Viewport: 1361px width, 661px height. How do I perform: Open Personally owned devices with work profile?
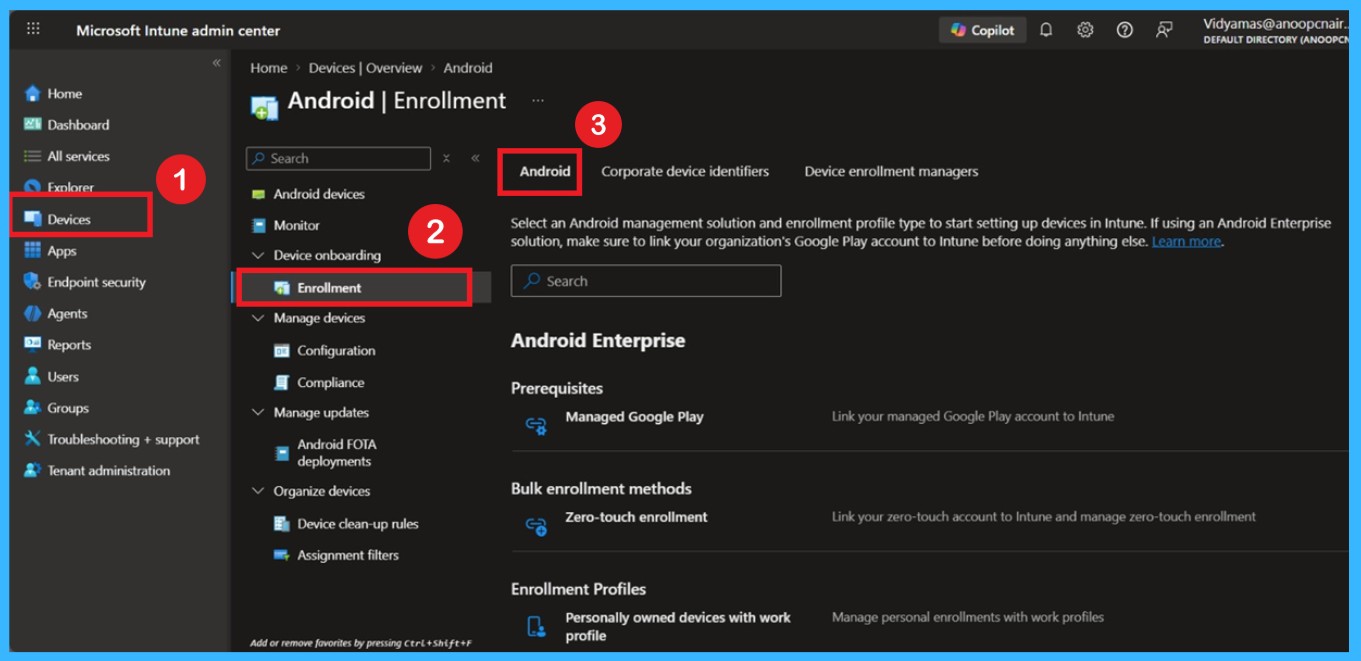point(678,626)
